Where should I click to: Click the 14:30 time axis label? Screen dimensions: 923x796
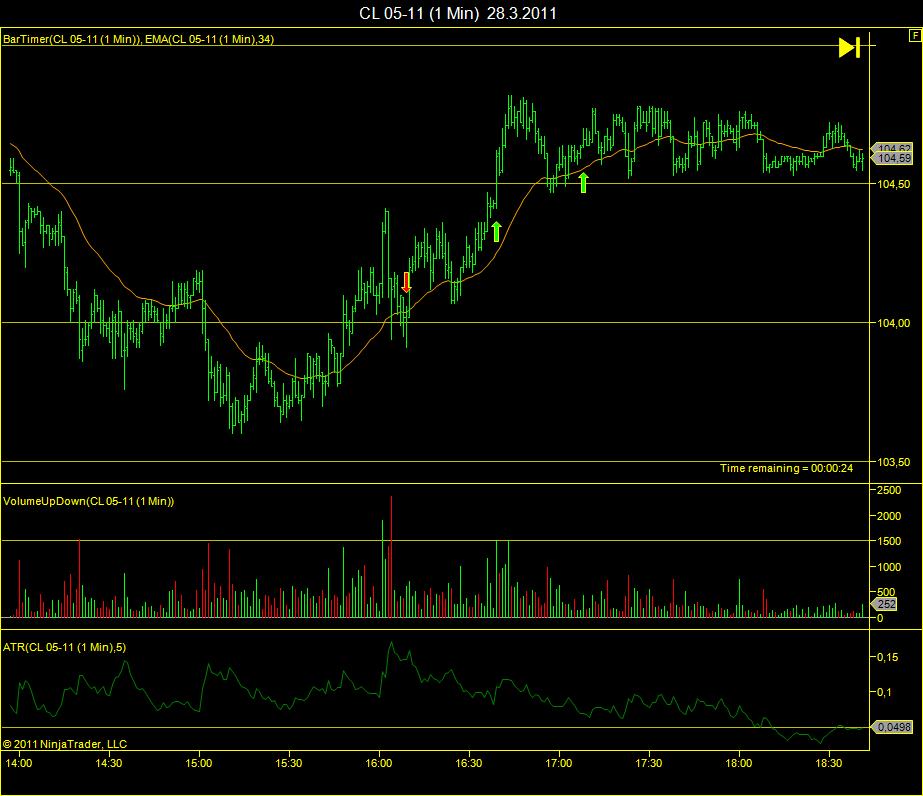(x=109, y=763)
